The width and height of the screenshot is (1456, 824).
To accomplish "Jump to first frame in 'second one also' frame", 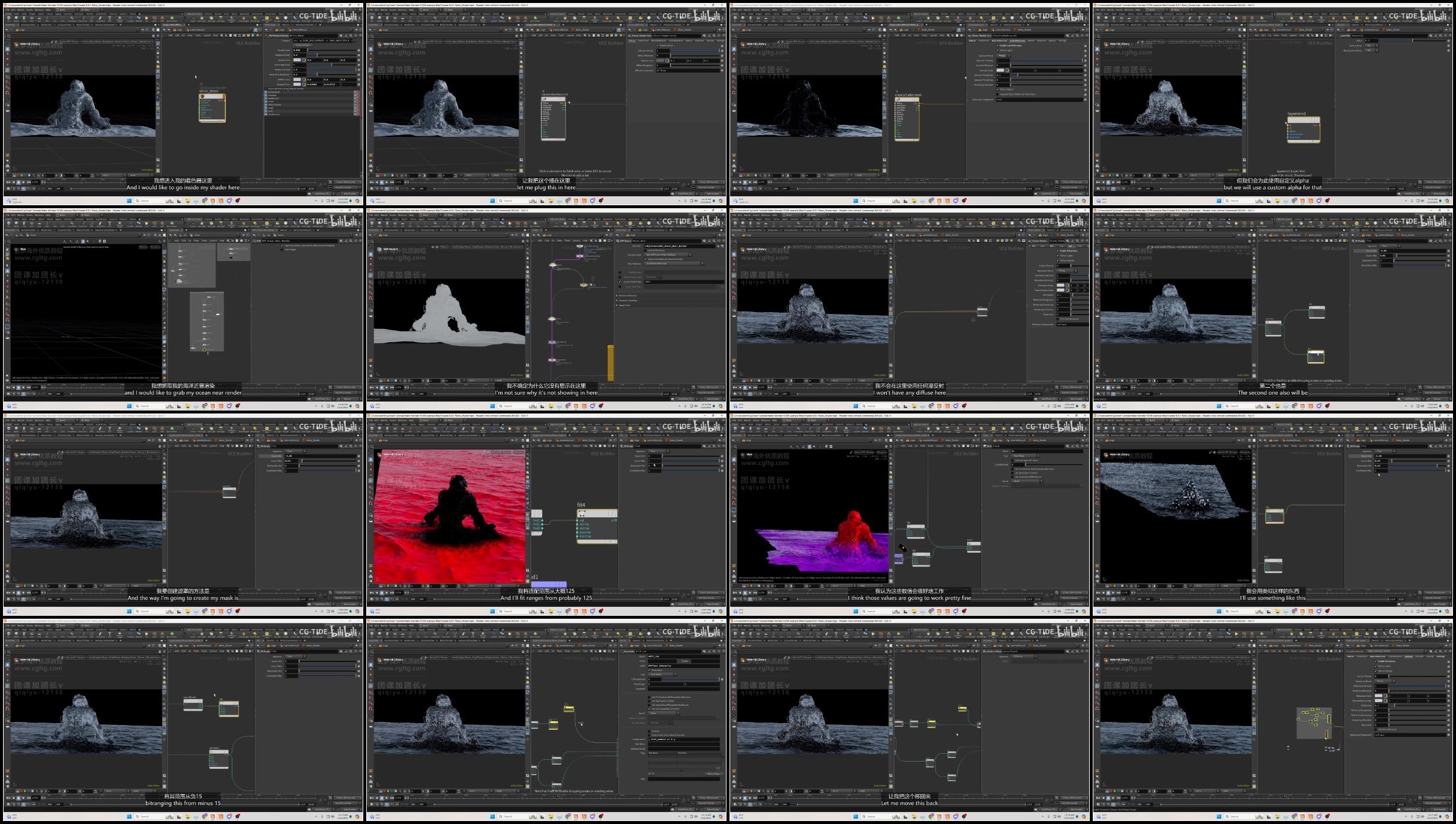I will (x=1098, y=387).
